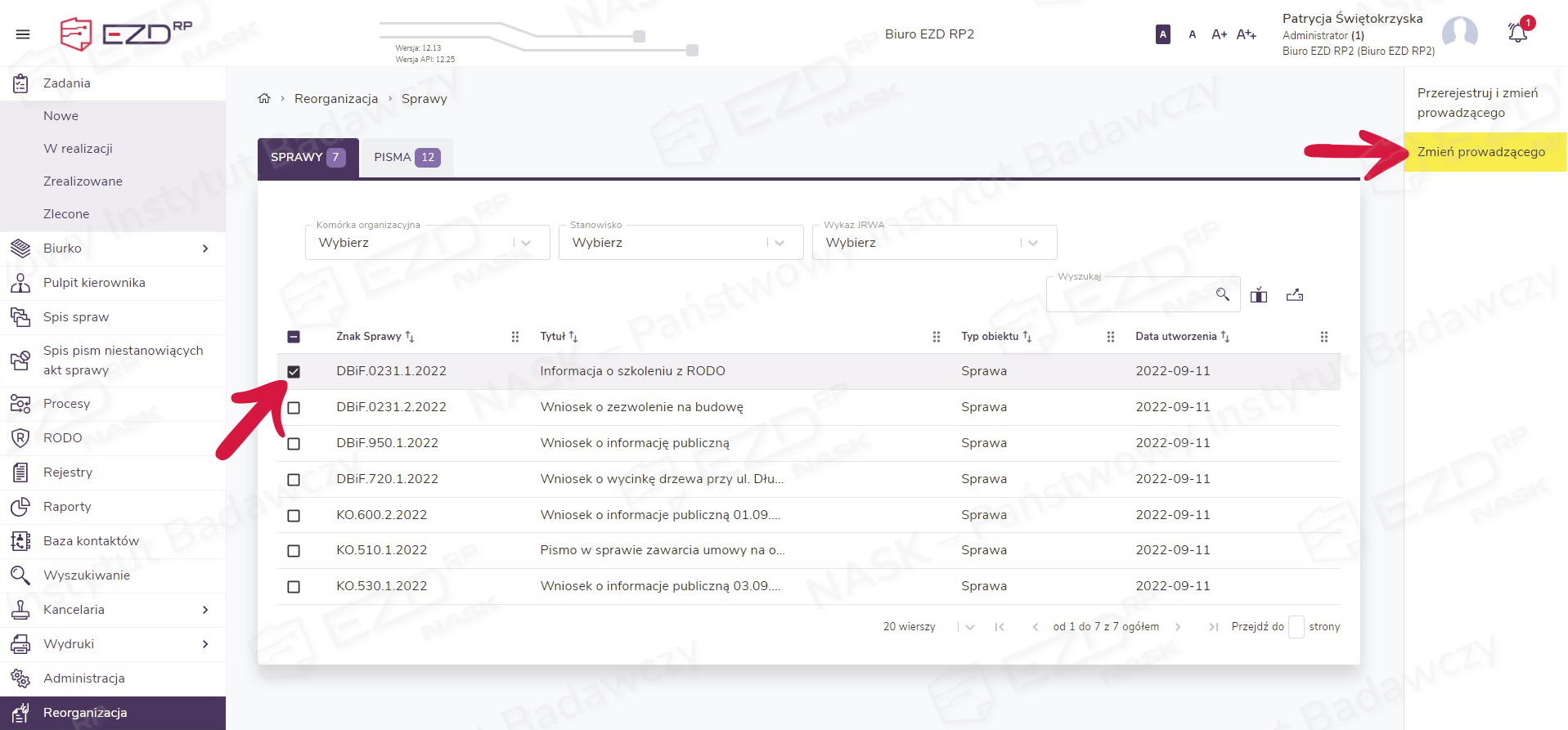Open the Komórka organizacyjna dropdown
Viewport: 1568px width, 730px height.
click(427, 243)
